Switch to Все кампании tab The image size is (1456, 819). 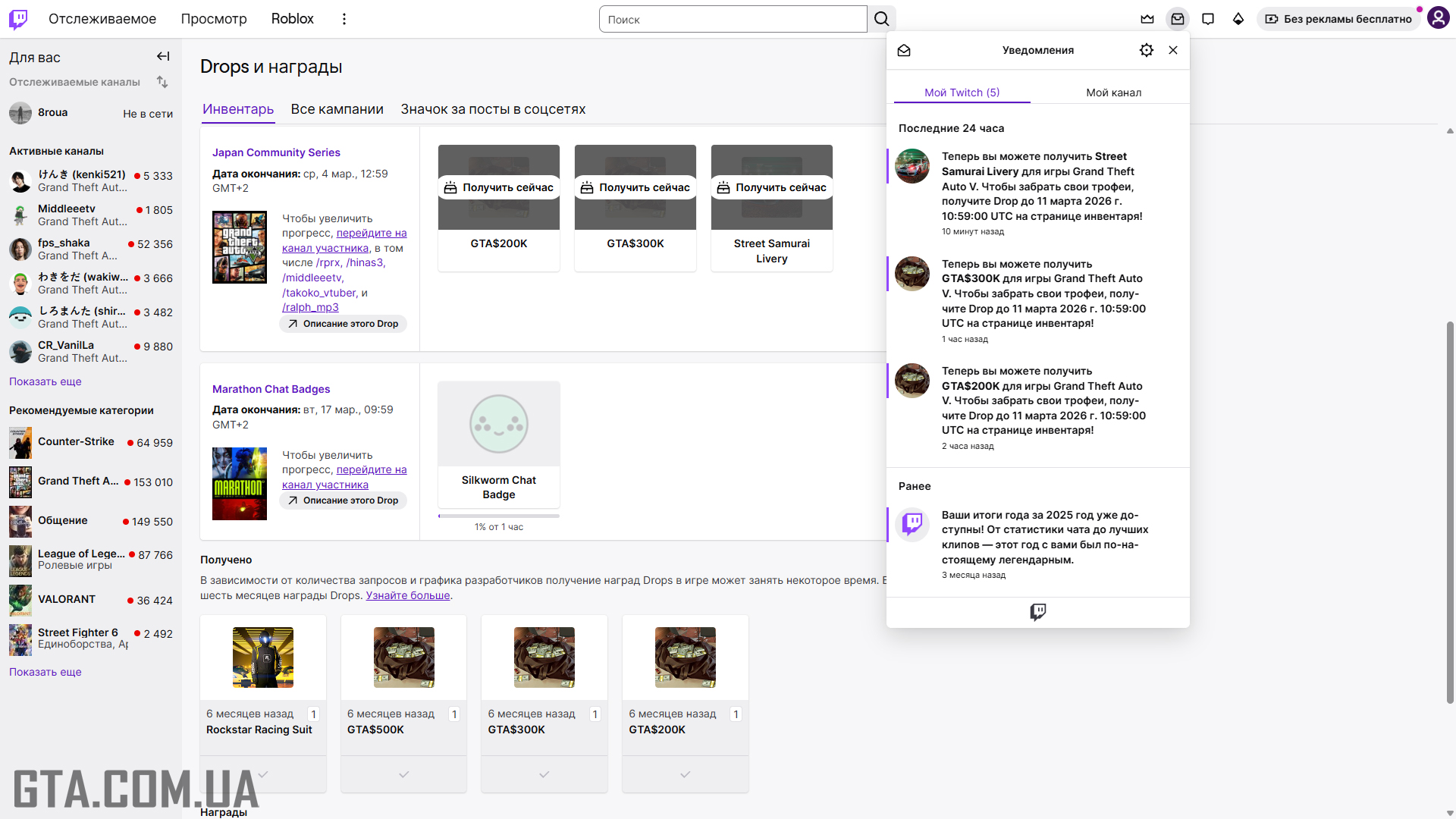click(337, 109)
